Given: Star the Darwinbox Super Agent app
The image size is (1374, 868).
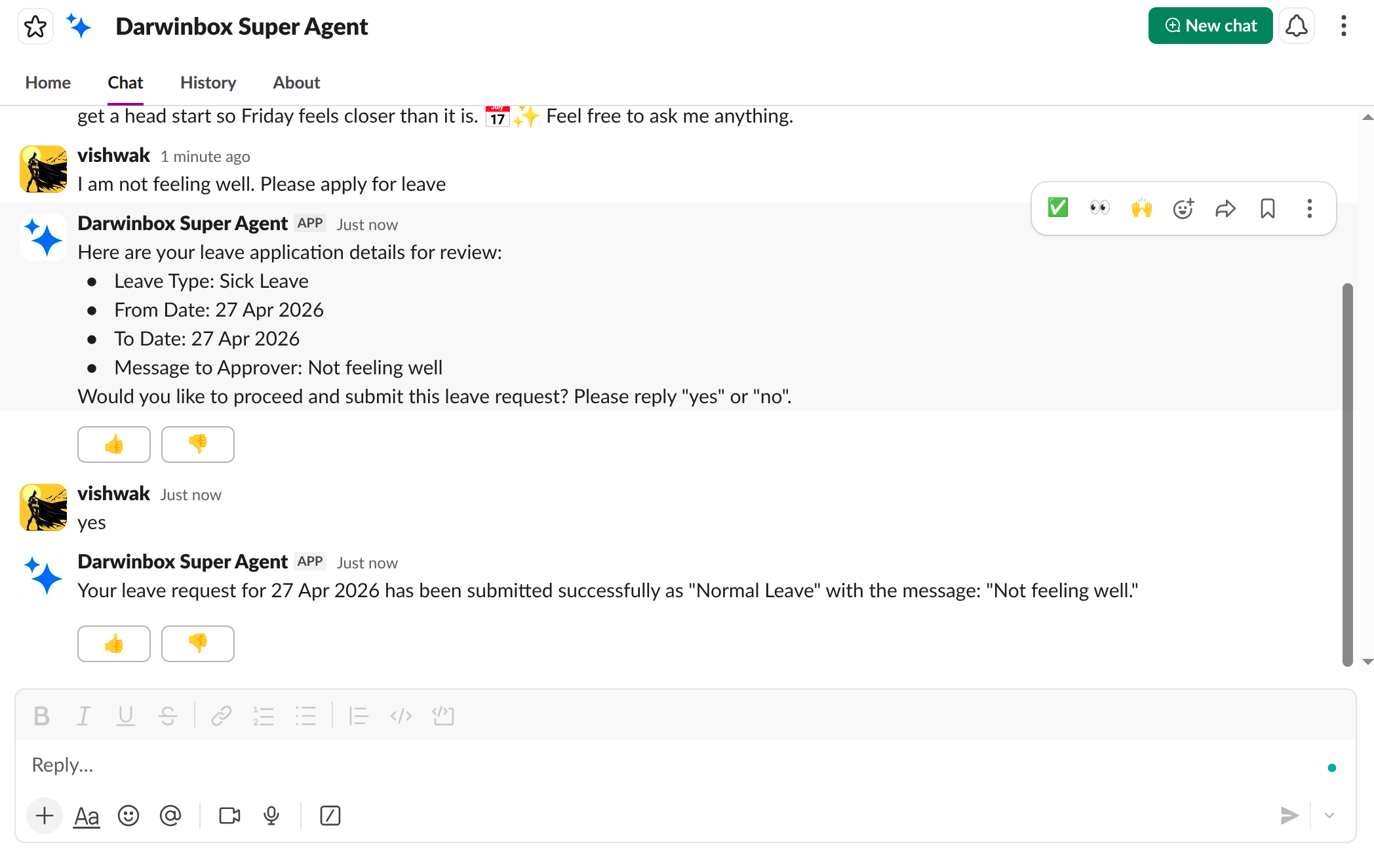Looking at the screenshot, I should pos(35,26).
